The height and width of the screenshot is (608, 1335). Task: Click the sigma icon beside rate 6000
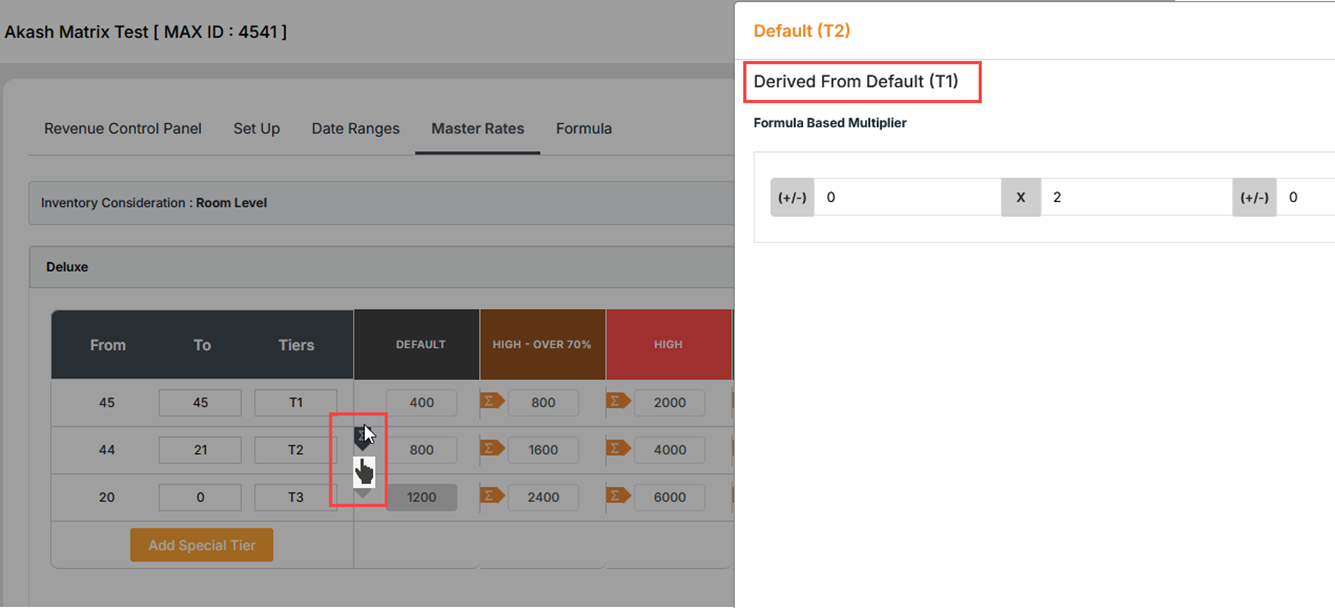pyautogui.click(x=618, y=495)
